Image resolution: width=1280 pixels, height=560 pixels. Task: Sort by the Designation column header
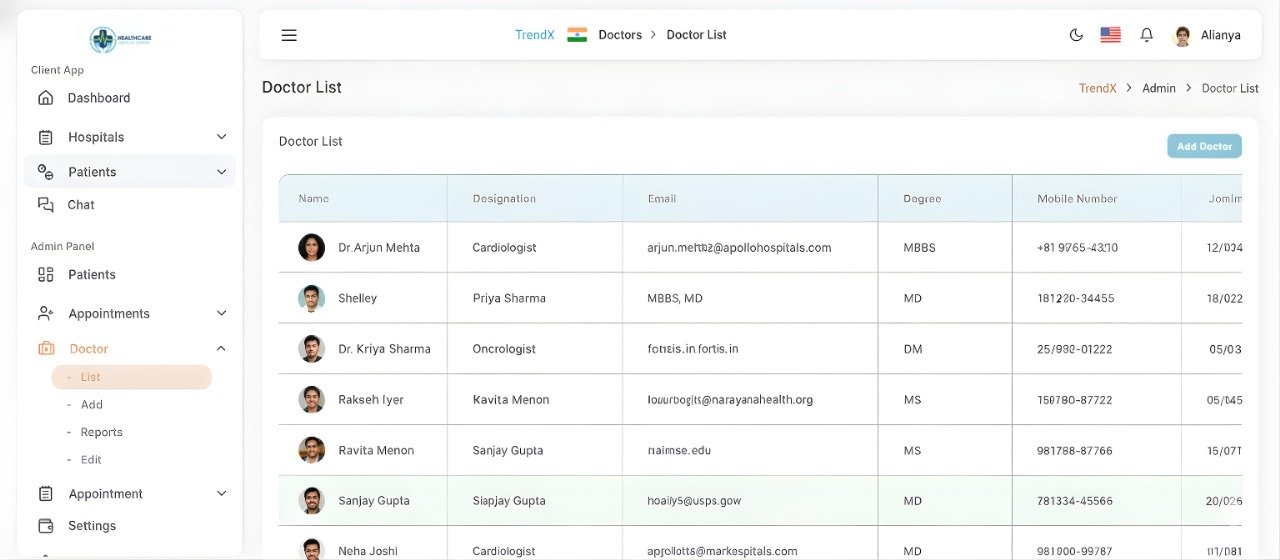point(504,199)
